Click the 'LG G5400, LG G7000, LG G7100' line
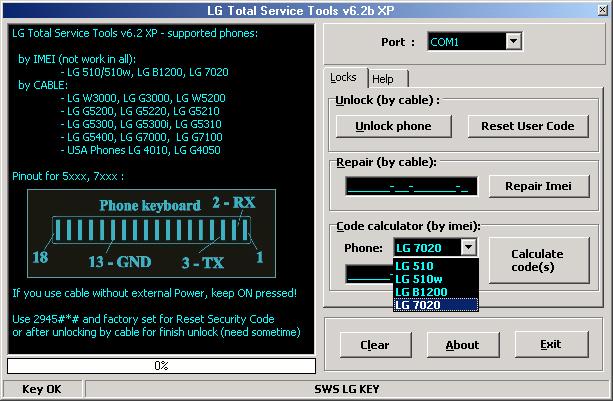This screenshot has width=613, height=401. [142, 137]
